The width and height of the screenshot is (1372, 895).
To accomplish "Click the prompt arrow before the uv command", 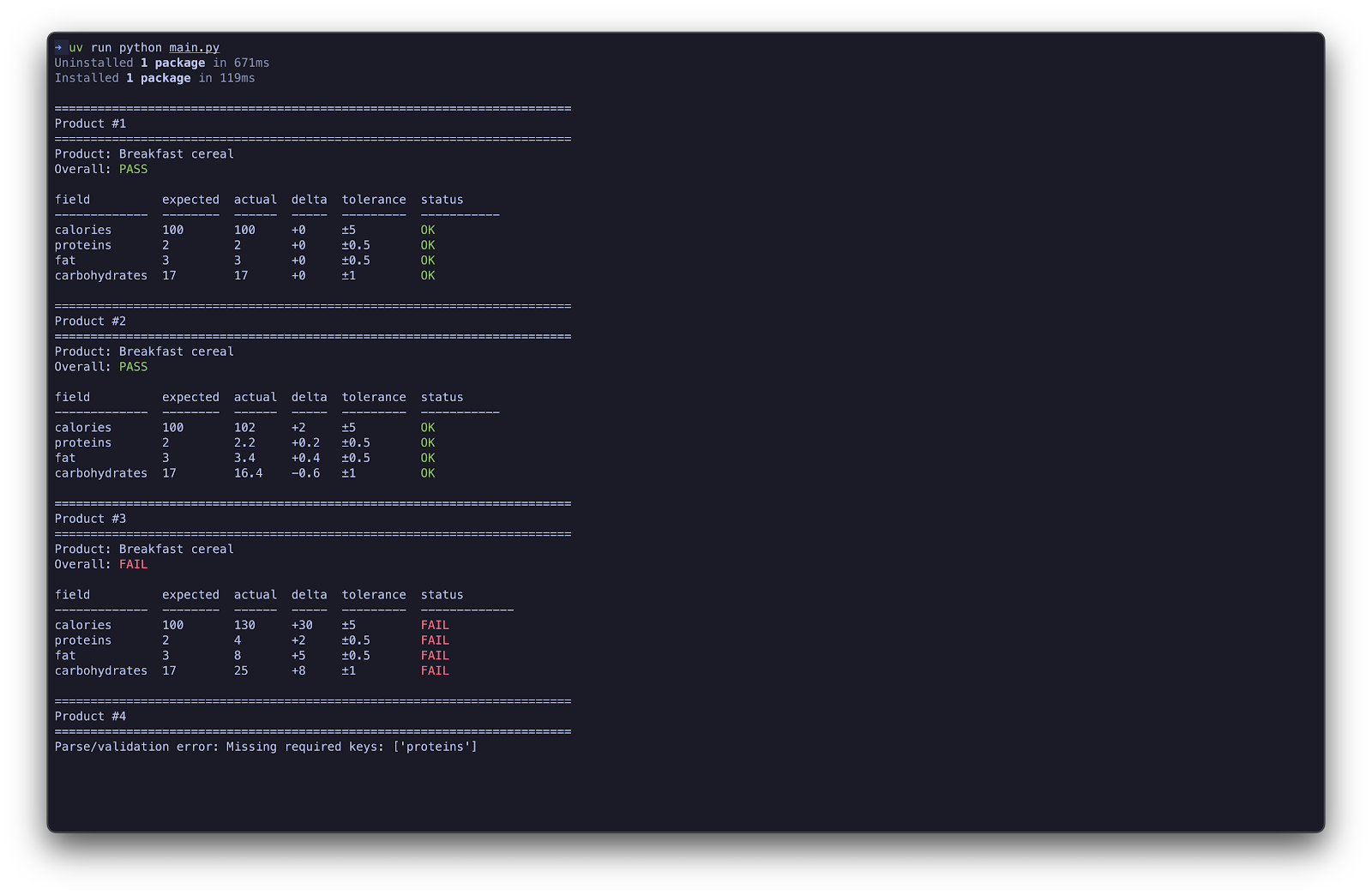I will click(58, 48).
